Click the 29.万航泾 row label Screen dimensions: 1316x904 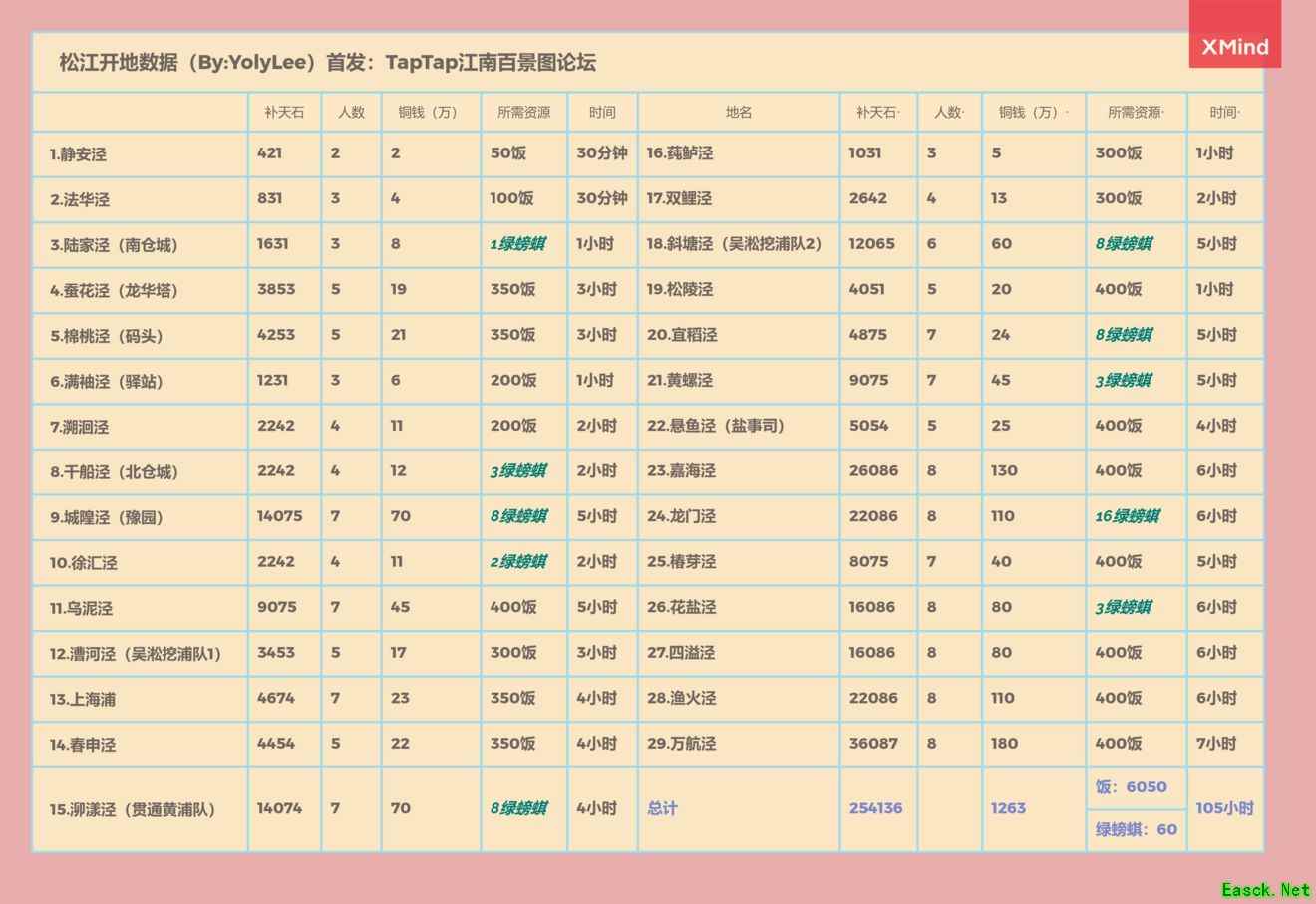coord(682,744)
